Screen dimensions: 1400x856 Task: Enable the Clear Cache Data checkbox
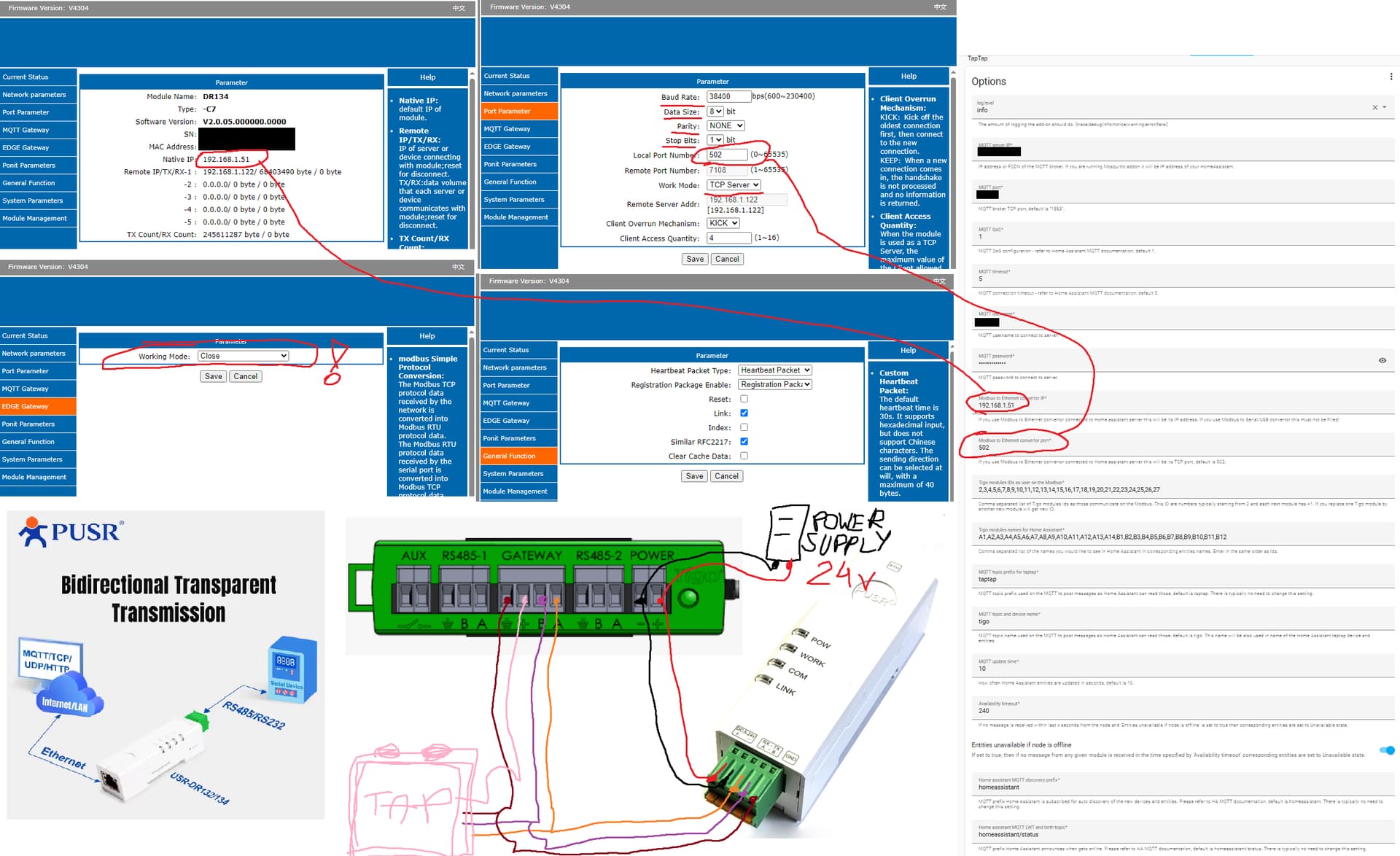tap(744, 456)
